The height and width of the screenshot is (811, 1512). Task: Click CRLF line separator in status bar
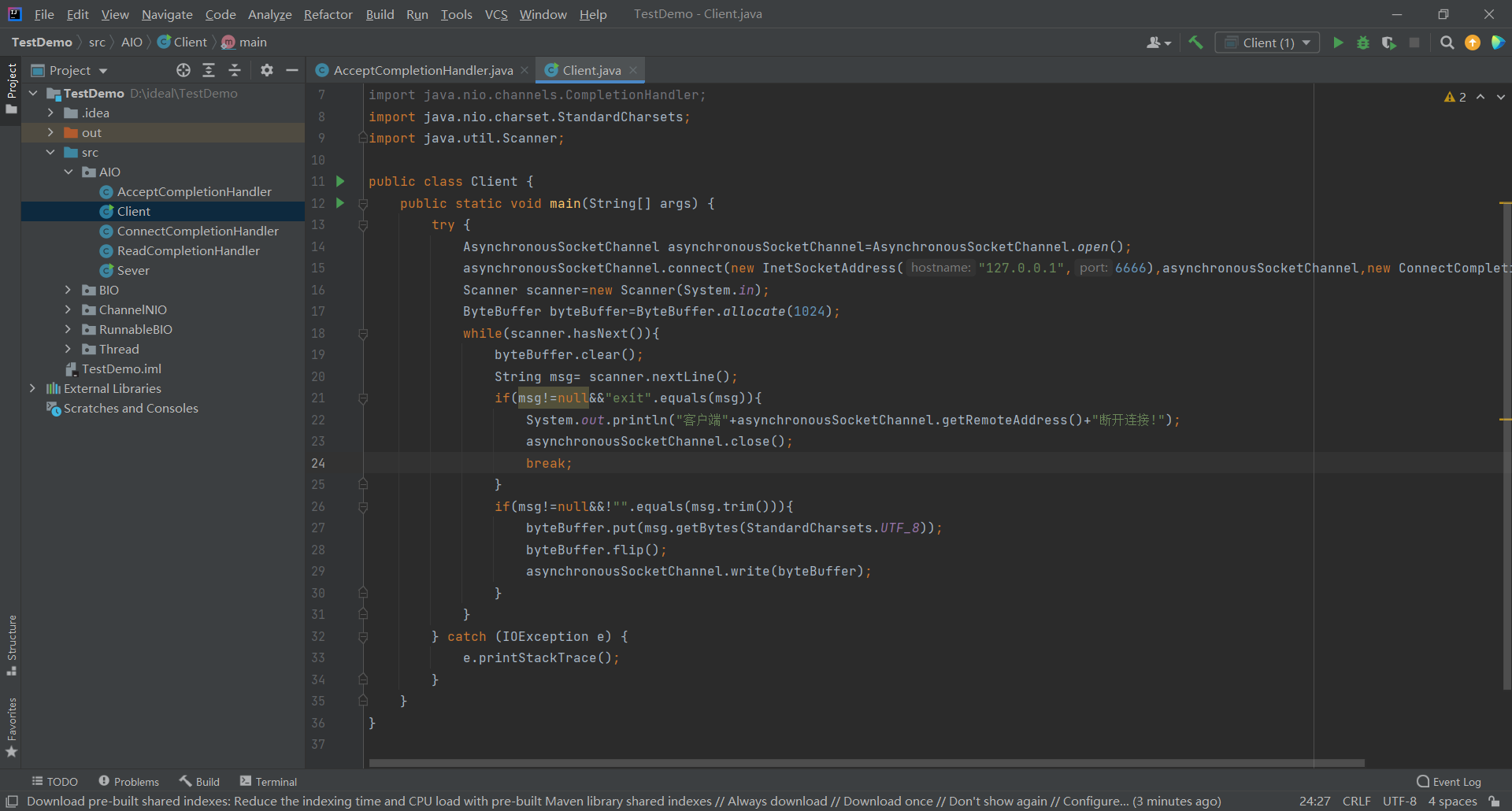(1357, 802)
